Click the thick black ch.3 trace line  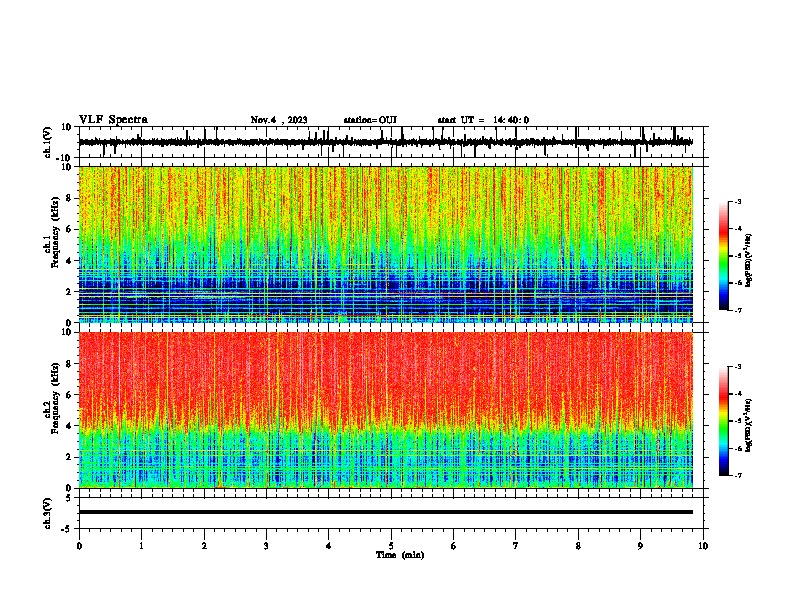pyautogui.click(x=386, y=512)
